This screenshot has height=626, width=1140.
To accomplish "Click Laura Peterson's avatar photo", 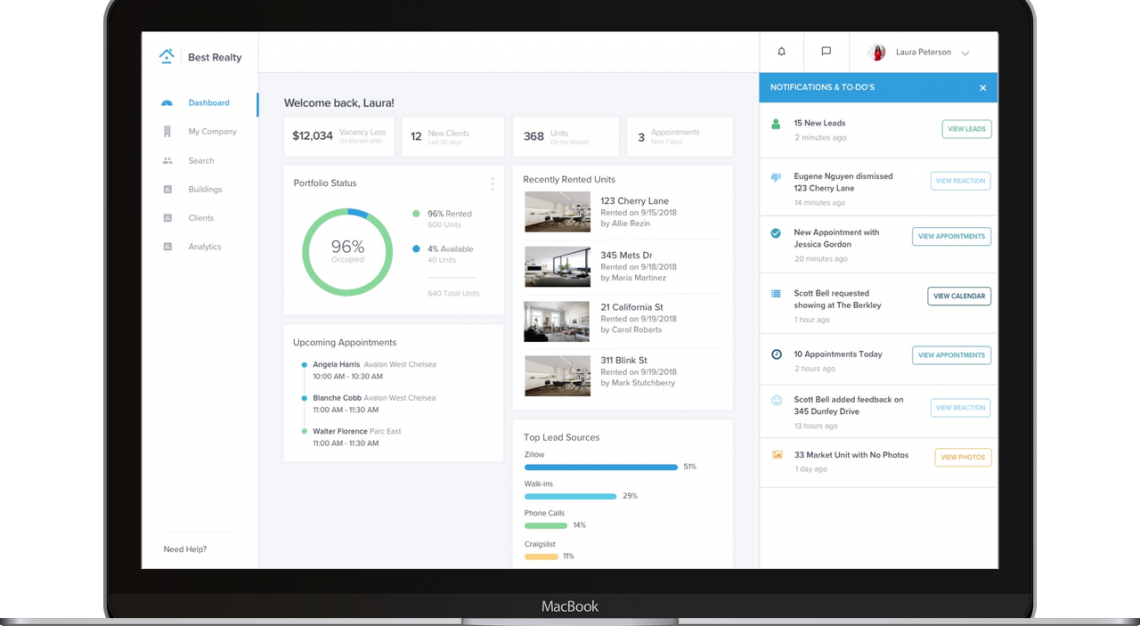I will tap(877, 52).
